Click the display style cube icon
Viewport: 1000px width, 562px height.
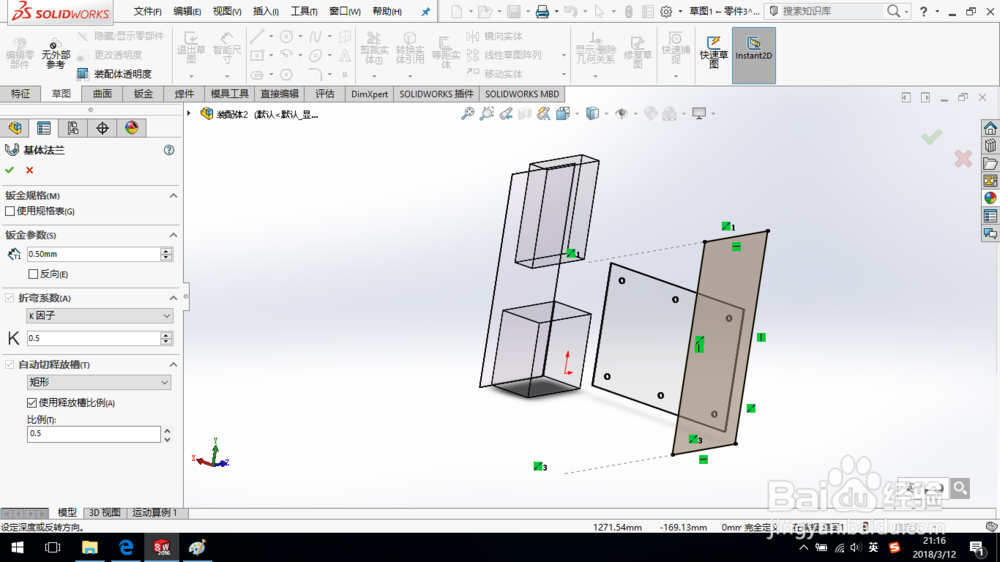click(x=592, y=114)
